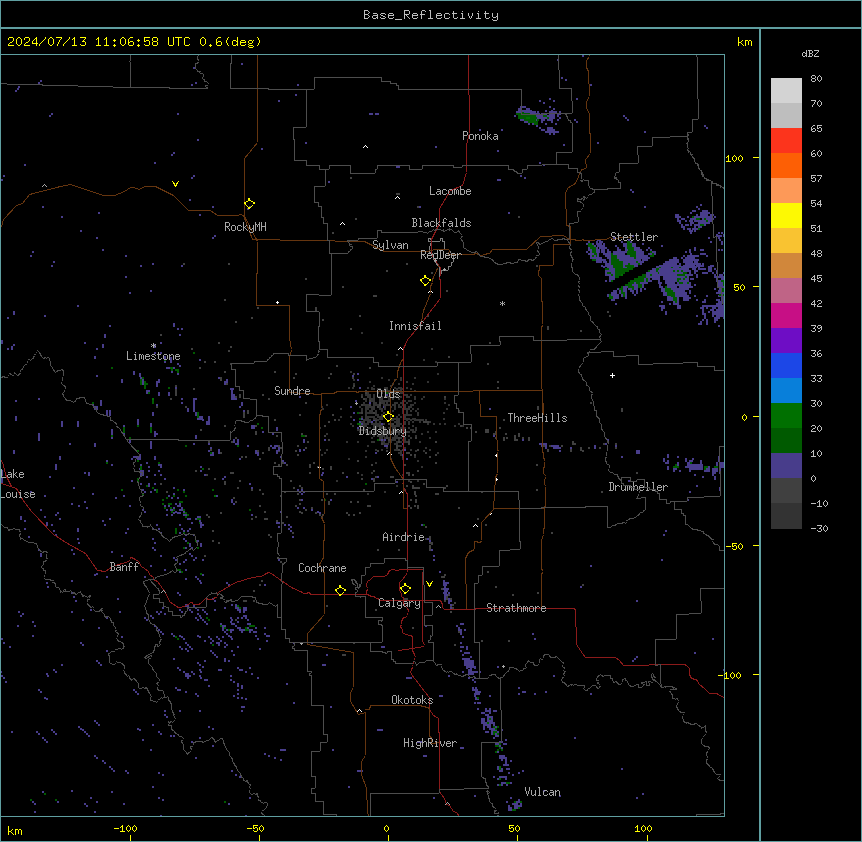This screenshot has height=842, width=862.
Task: Click the Sundre town label
Action: [292, 391]
